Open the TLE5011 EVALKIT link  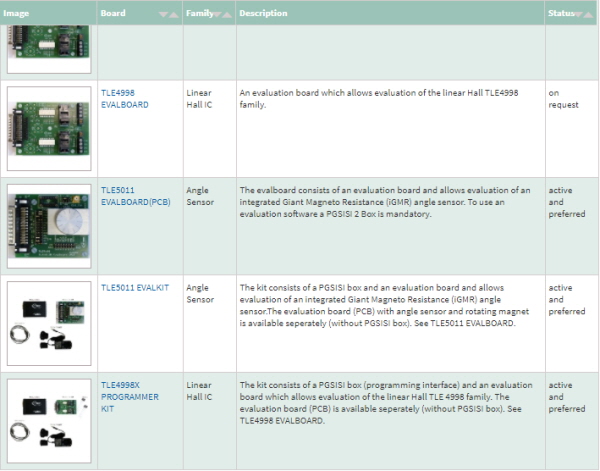click(135, 288)
